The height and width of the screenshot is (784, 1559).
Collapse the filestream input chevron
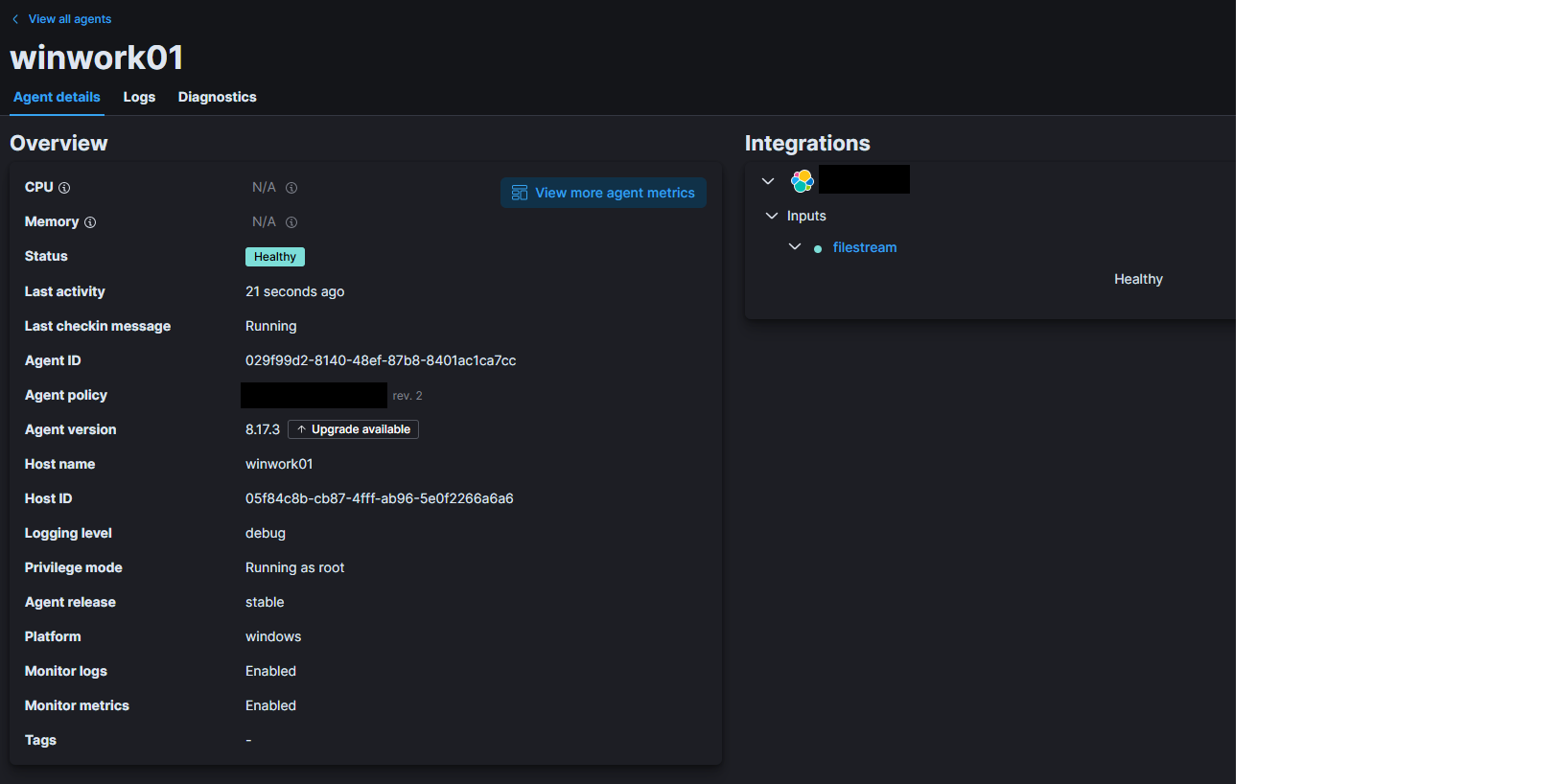(x=795, y=246)
